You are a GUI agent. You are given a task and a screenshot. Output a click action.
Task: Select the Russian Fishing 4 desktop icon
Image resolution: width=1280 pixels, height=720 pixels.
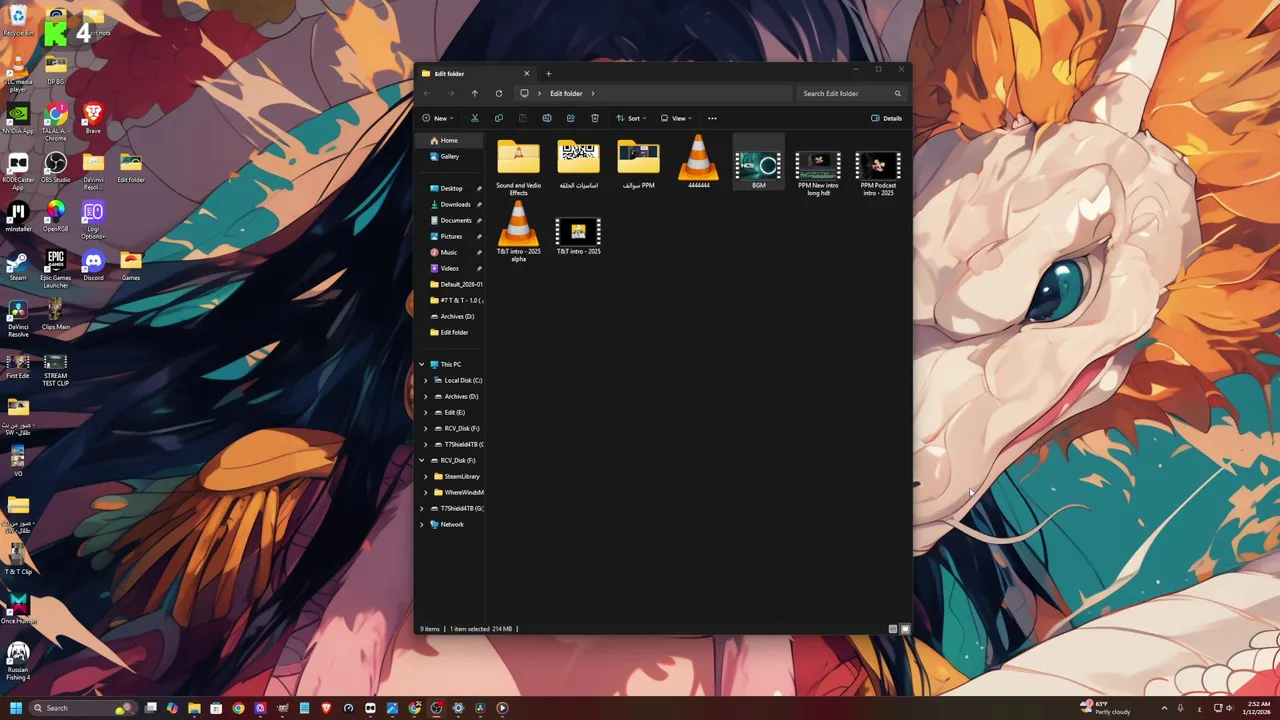(x=18, y=662)
